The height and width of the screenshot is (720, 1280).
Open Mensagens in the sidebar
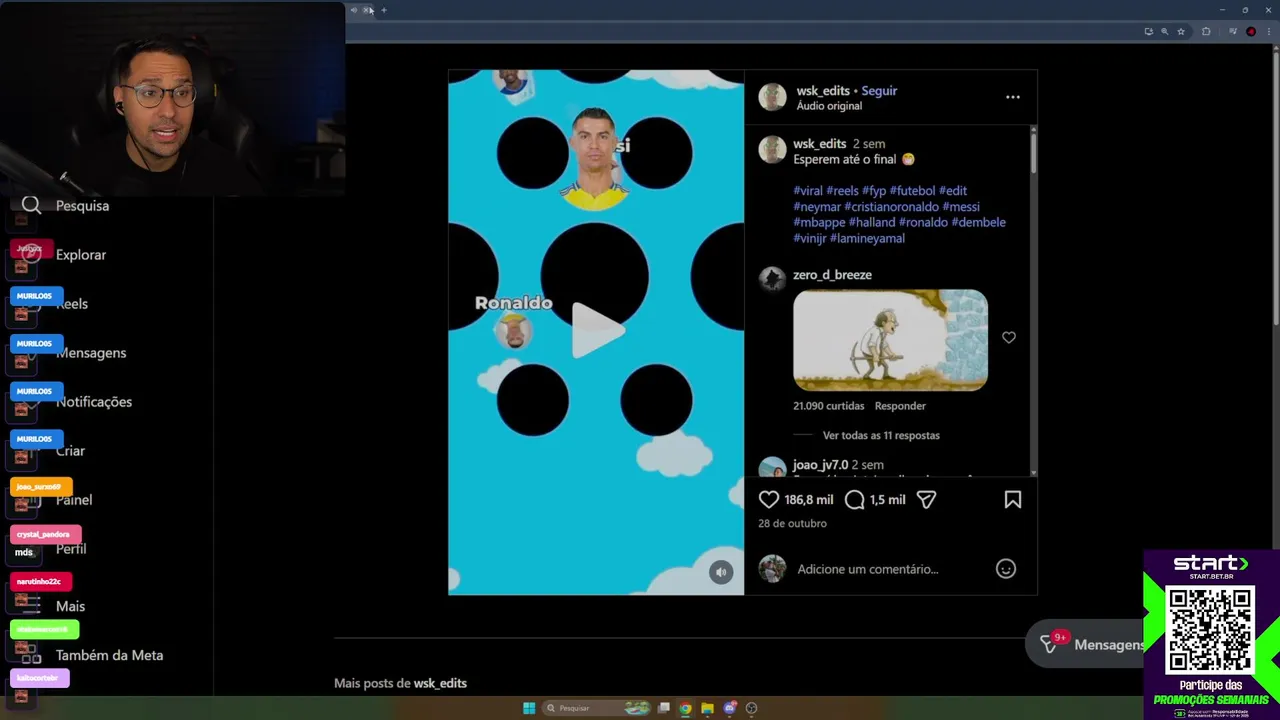(x=91, y=352)
